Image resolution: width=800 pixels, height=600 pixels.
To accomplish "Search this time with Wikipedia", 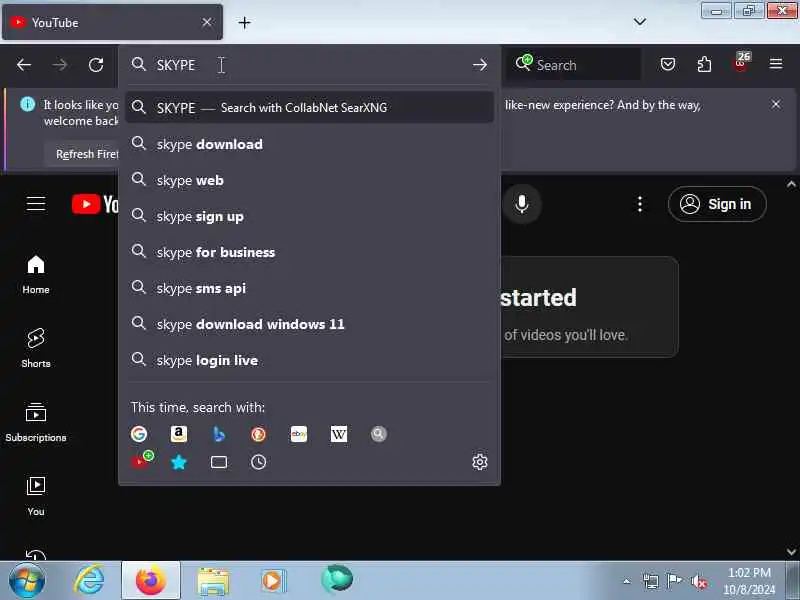I will tap(339, 434).
